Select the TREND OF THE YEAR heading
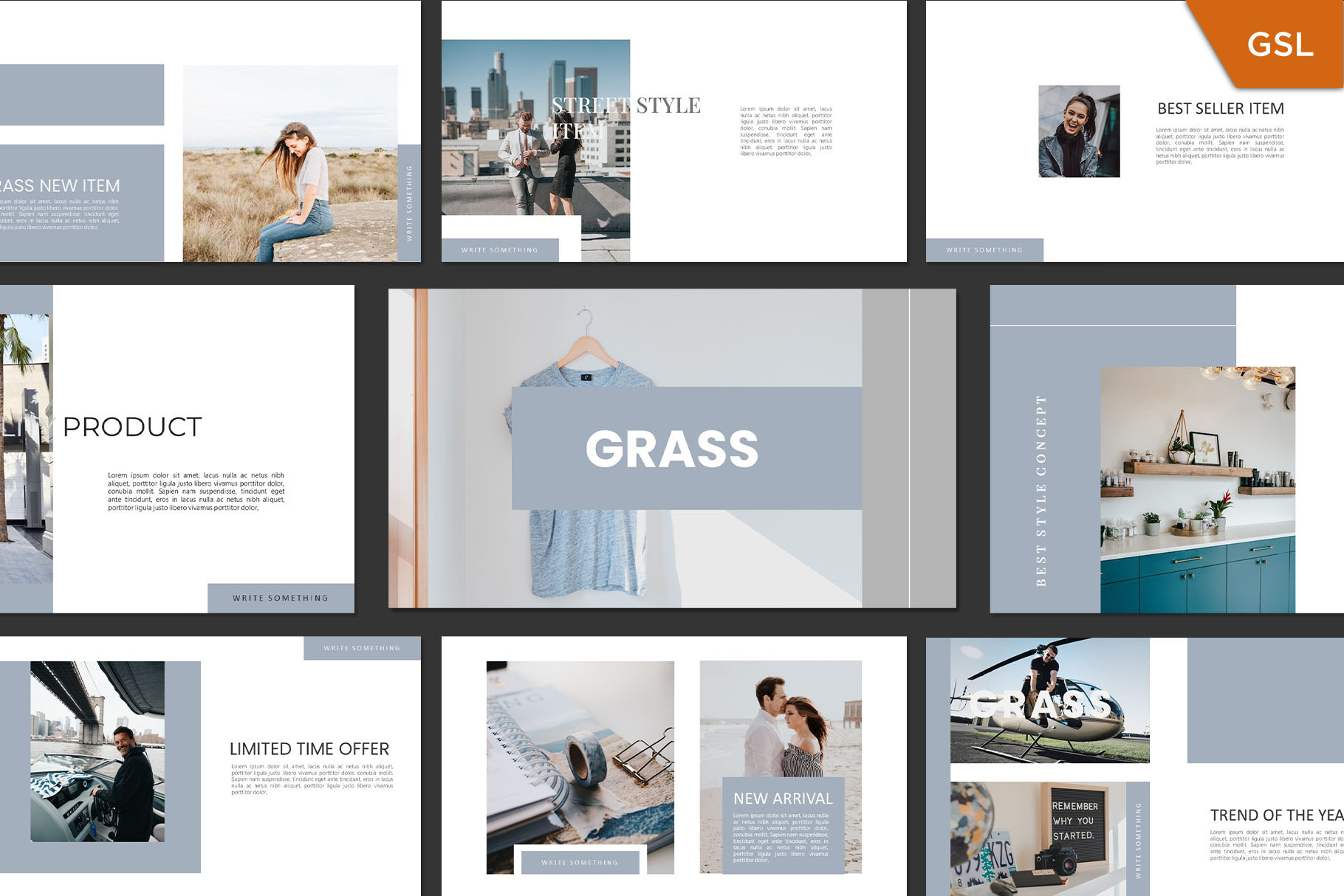 coord(1276,815)
